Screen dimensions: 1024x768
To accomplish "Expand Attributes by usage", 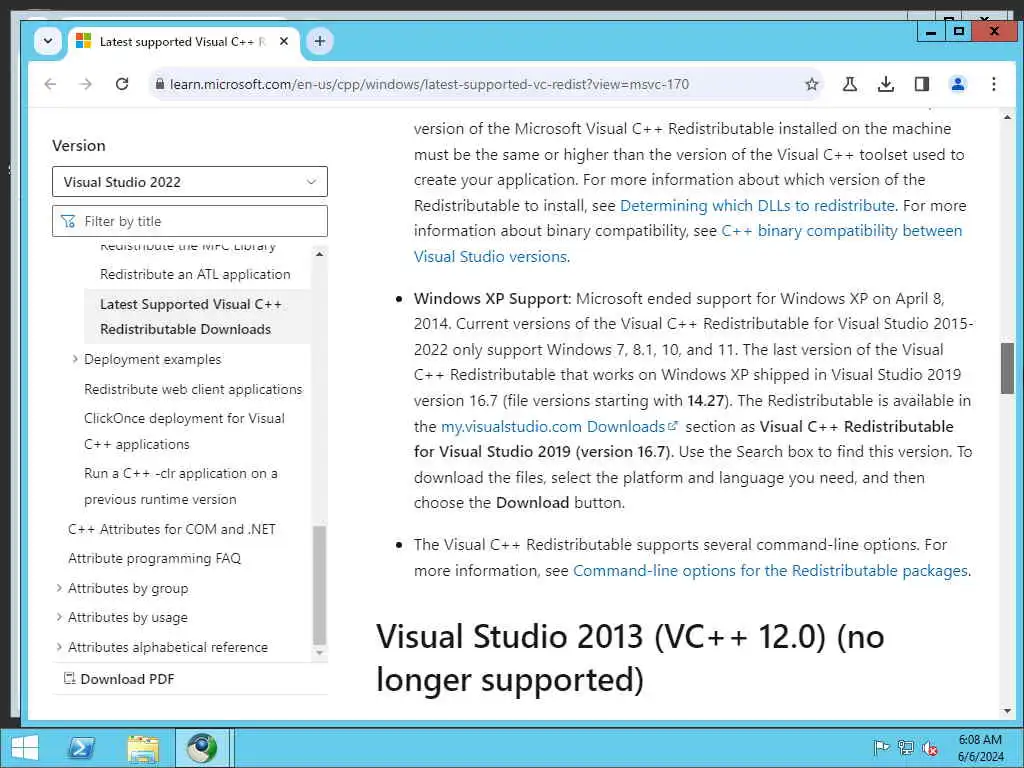I will [59, 617].
